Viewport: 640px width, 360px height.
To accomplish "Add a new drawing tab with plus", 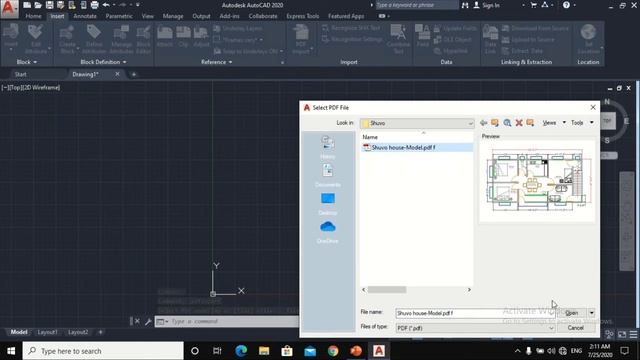I will 133,74.
